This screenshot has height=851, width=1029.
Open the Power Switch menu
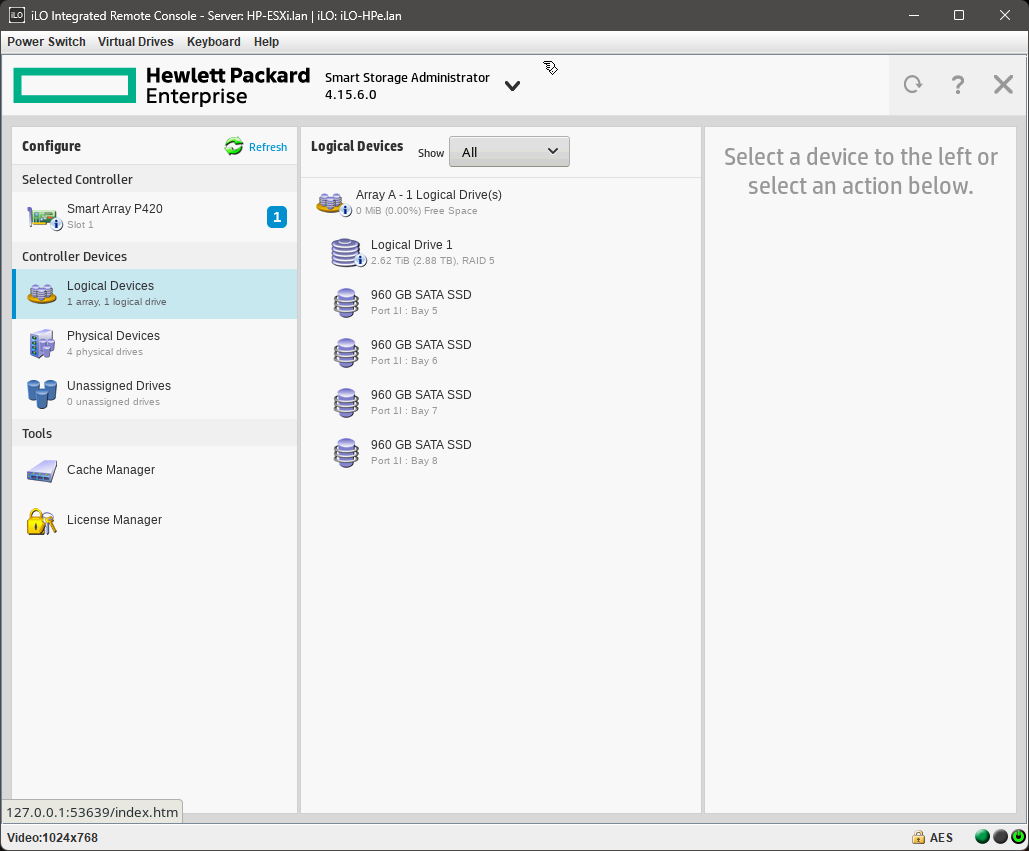[x=46, y=41]
